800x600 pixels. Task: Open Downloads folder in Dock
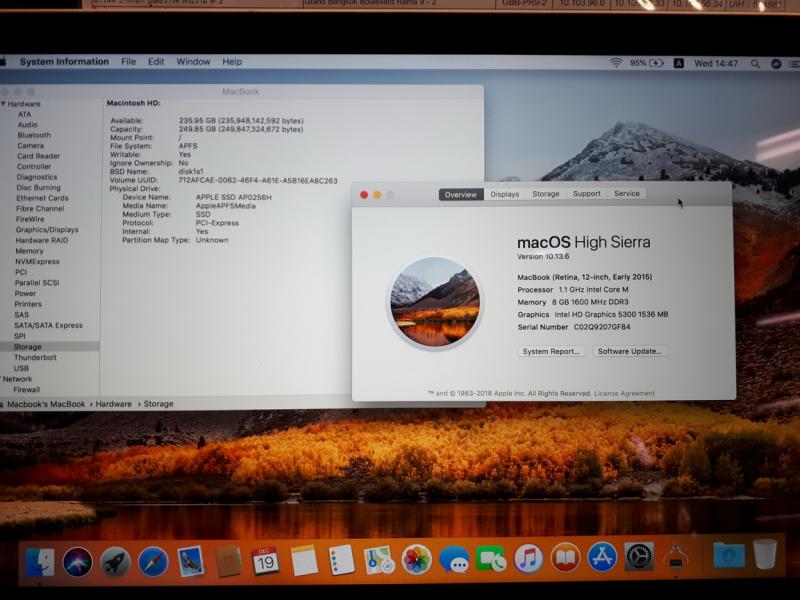coord(729,555)
